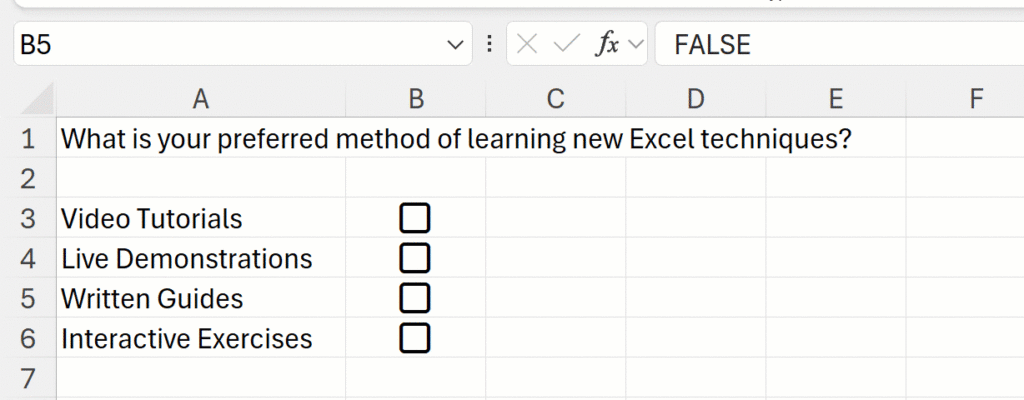The image size is (1024, 400).
Task: Click the three-dot handle beside Name Box
Action: coord(489,44)
